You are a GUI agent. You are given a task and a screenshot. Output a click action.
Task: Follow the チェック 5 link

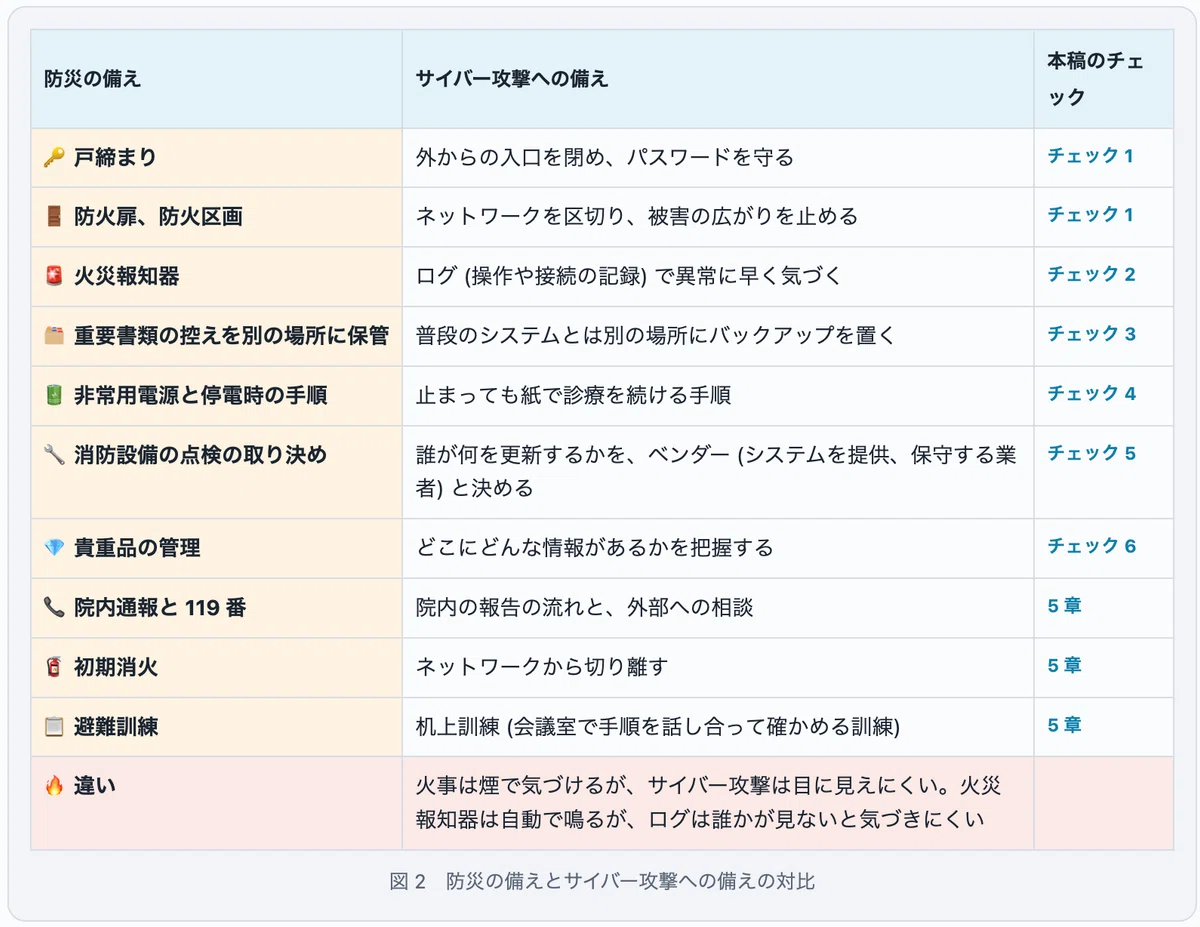click(1092, 453)
